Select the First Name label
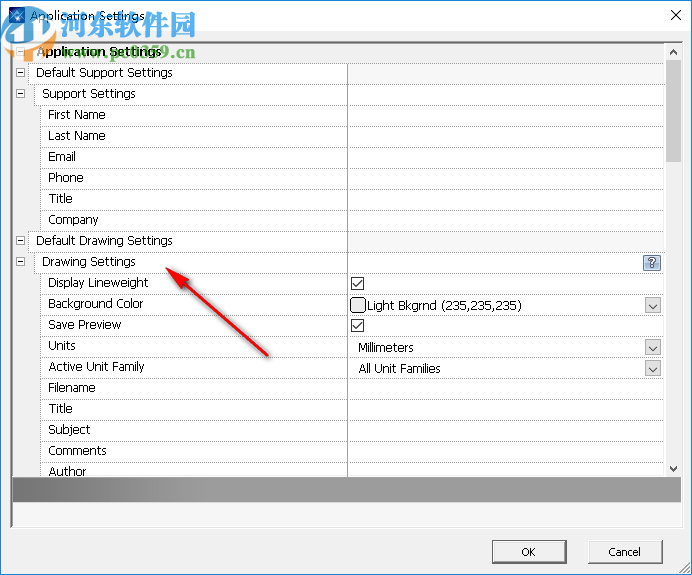 point(77,115)
